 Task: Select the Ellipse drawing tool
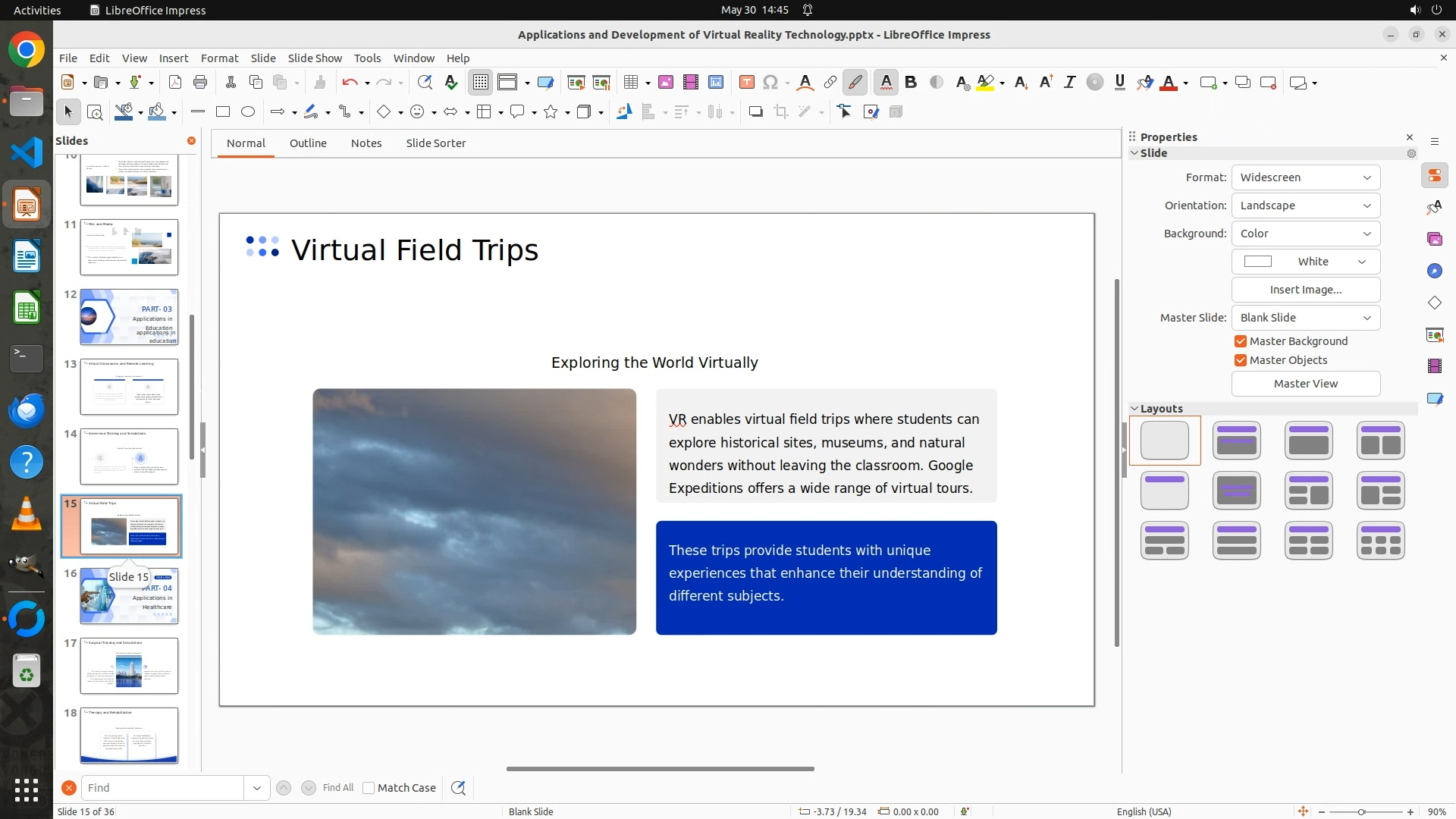248,112
